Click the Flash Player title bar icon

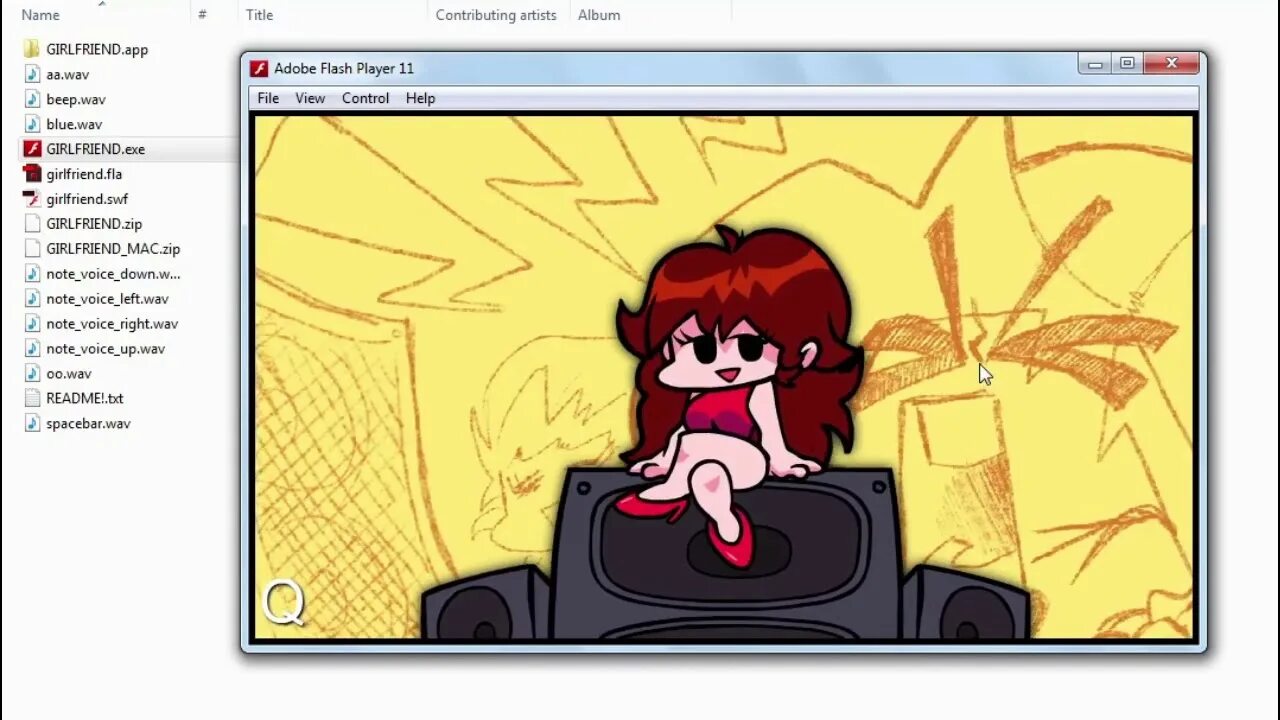259,68
